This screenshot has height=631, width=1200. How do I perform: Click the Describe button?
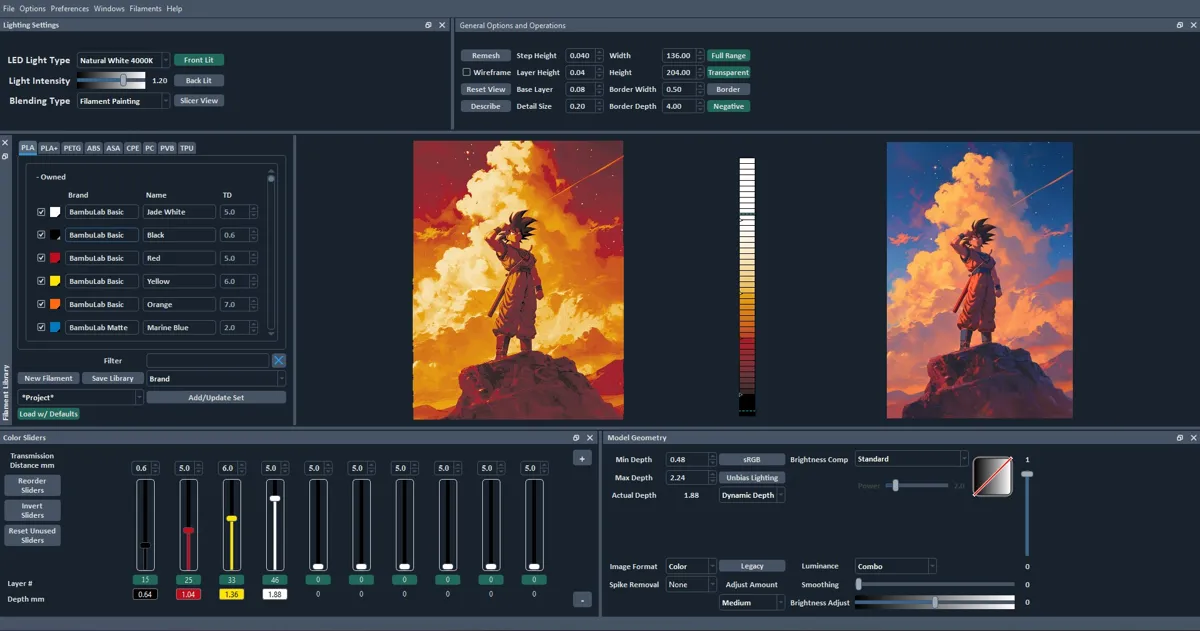486,106
